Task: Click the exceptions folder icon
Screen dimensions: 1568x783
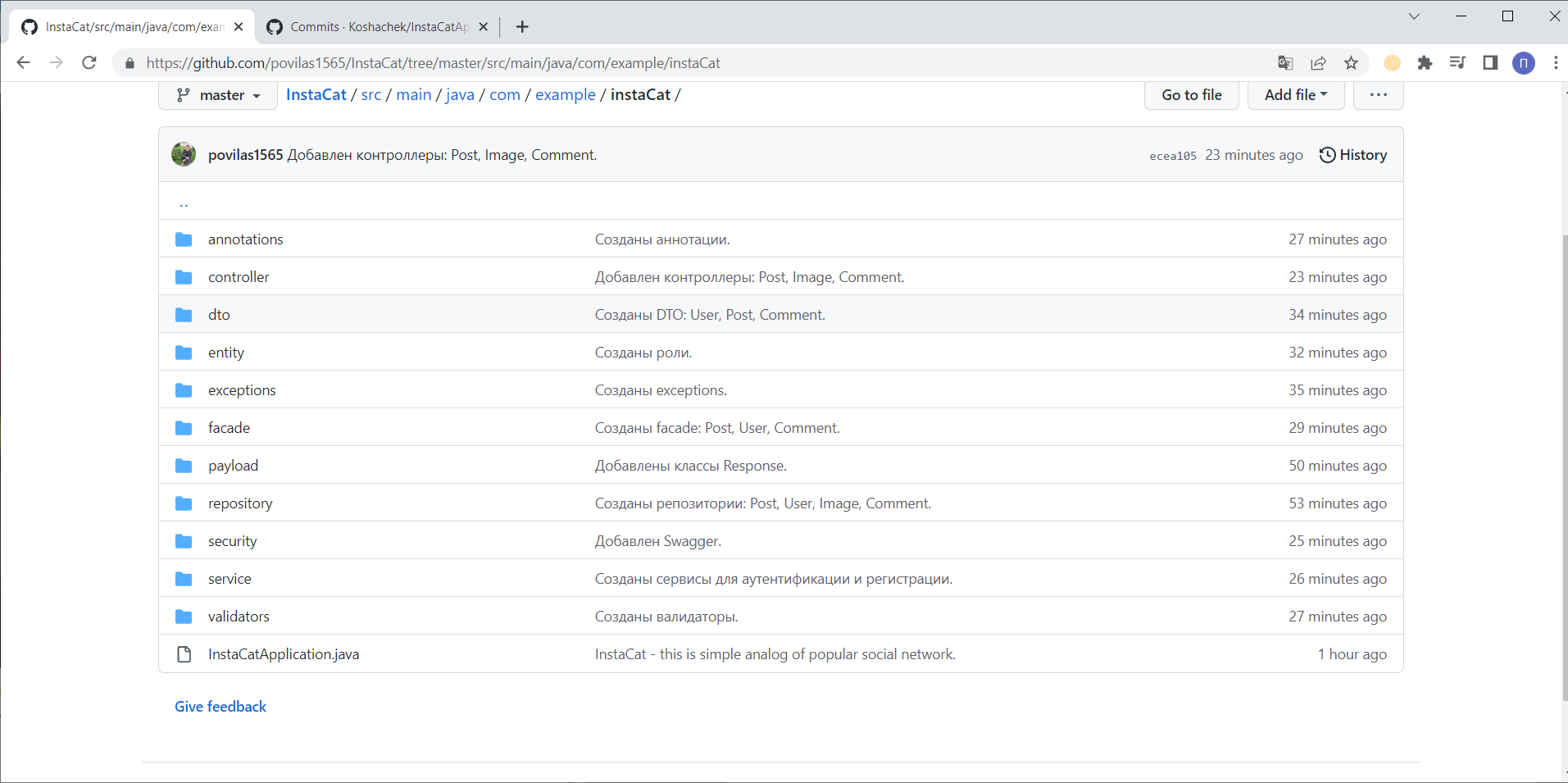Action: click(x=184, y=390)
